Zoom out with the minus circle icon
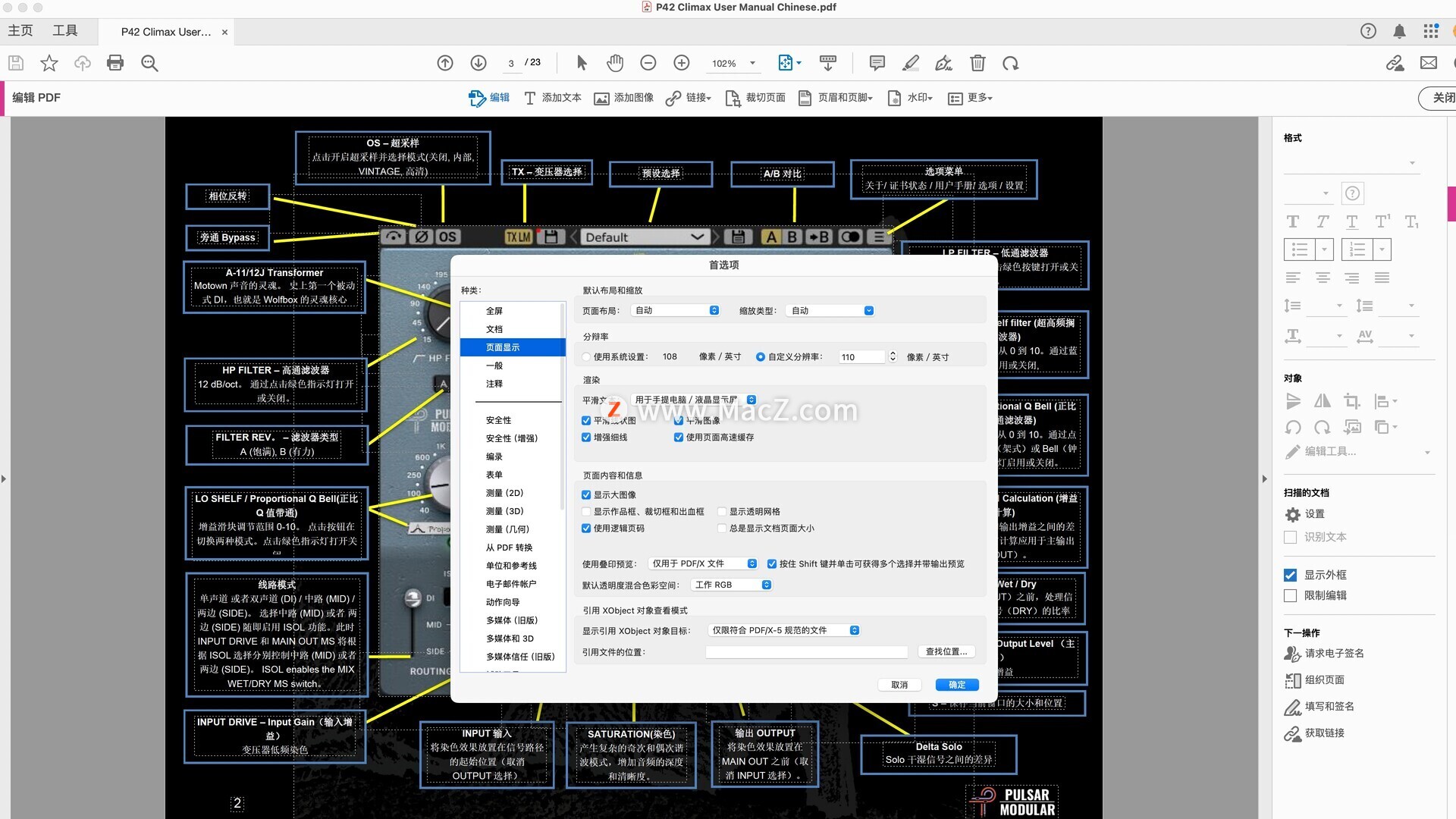Screen dimensions: 1456x819 [x=648, y=63]
